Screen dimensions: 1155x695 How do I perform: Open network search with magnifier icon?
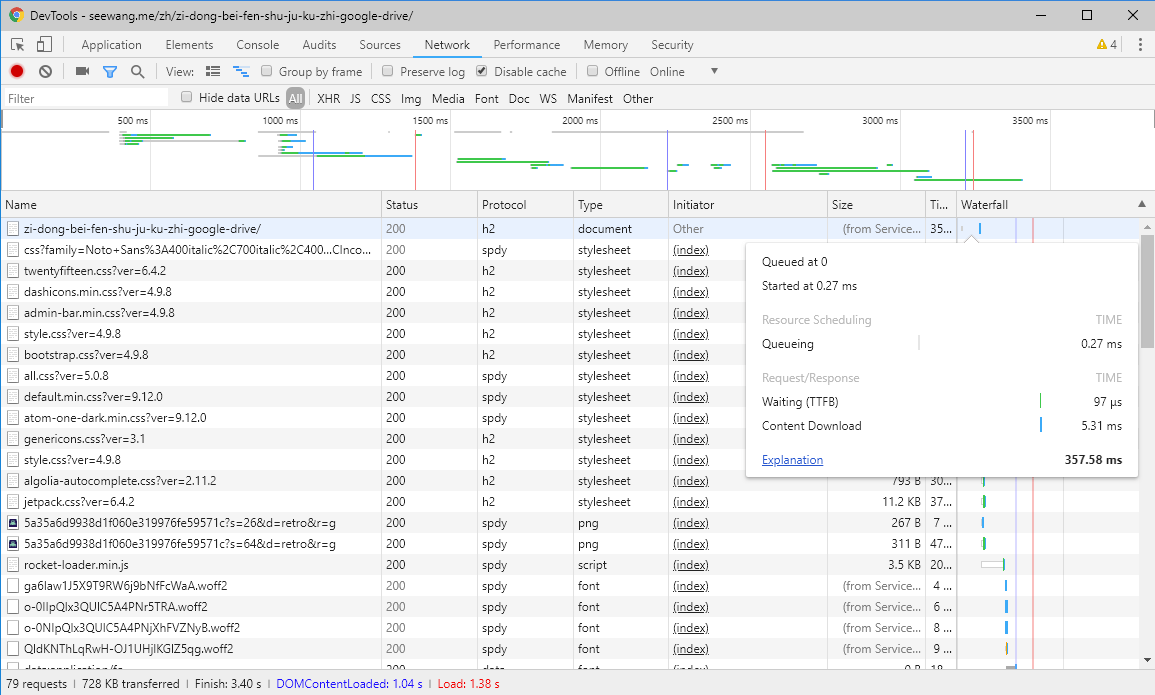coord(138,71)
